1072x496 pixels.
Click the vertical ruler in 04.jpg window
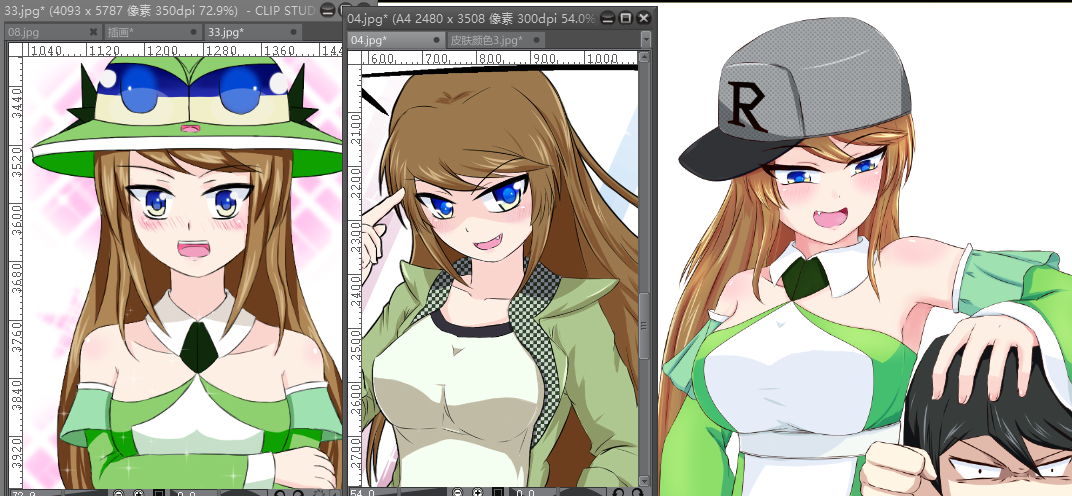pyautogui.click(x=354, y=277)
